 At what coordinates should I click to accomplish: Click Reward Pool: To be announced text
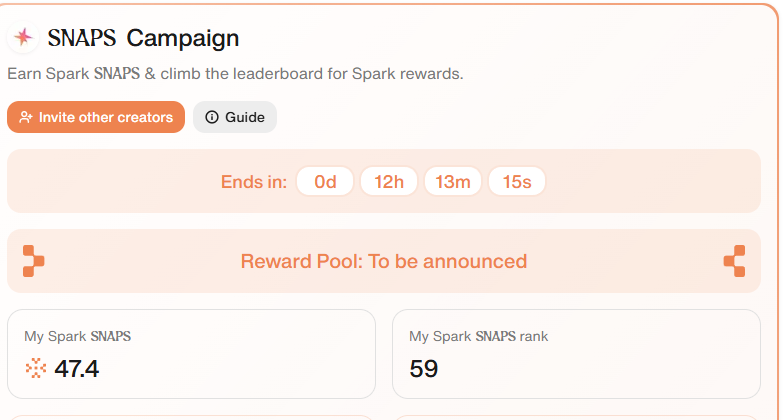pos(384,261)
